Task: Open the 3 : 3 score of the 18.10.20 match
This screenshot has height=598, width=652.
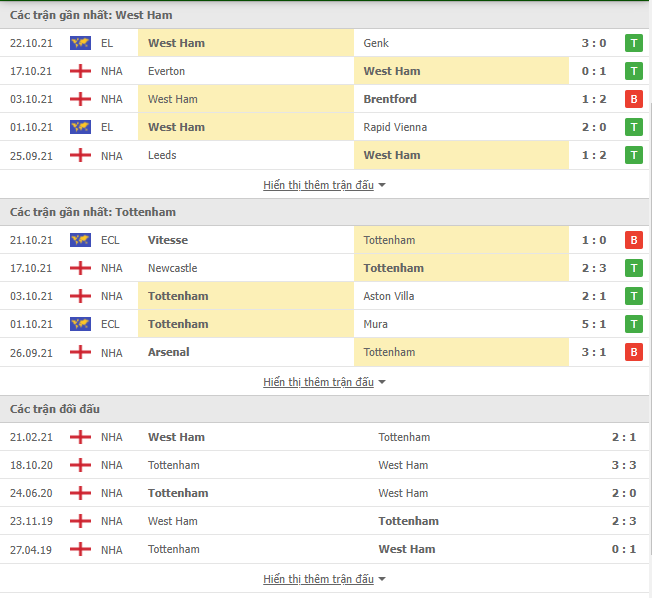Action: (x=624, y=465)
